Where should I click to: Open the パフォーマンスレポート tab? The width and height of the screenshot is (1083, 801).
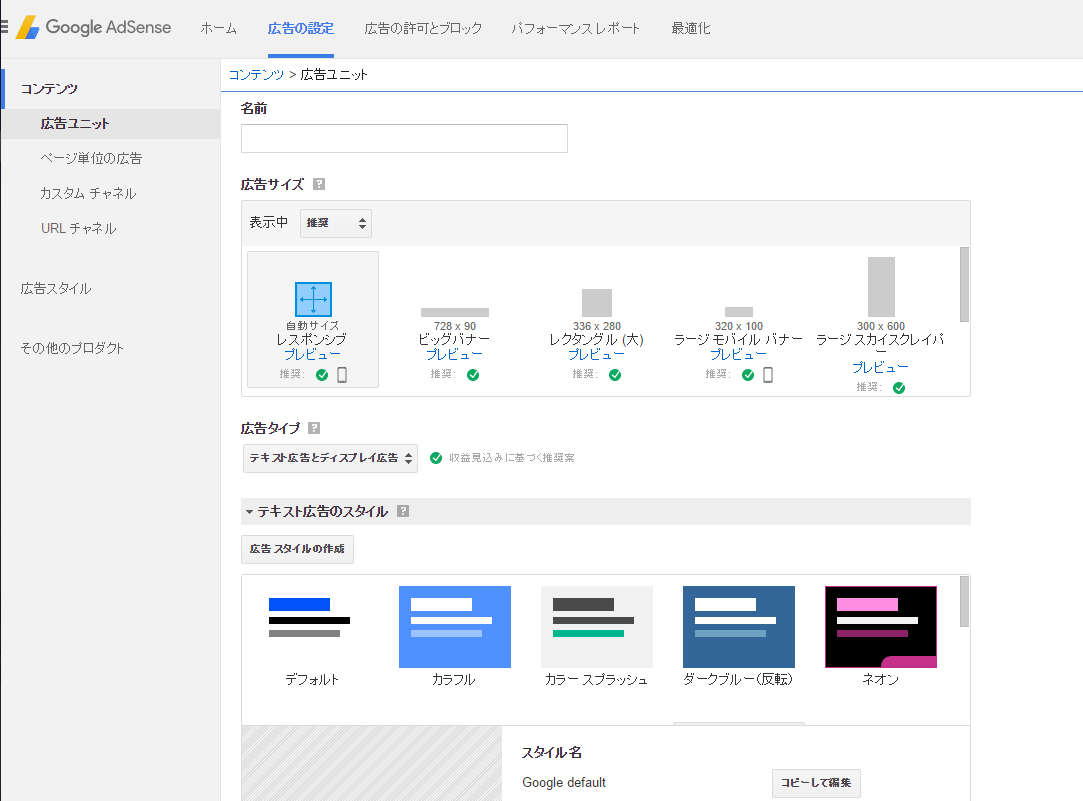[x=575, y=28]
